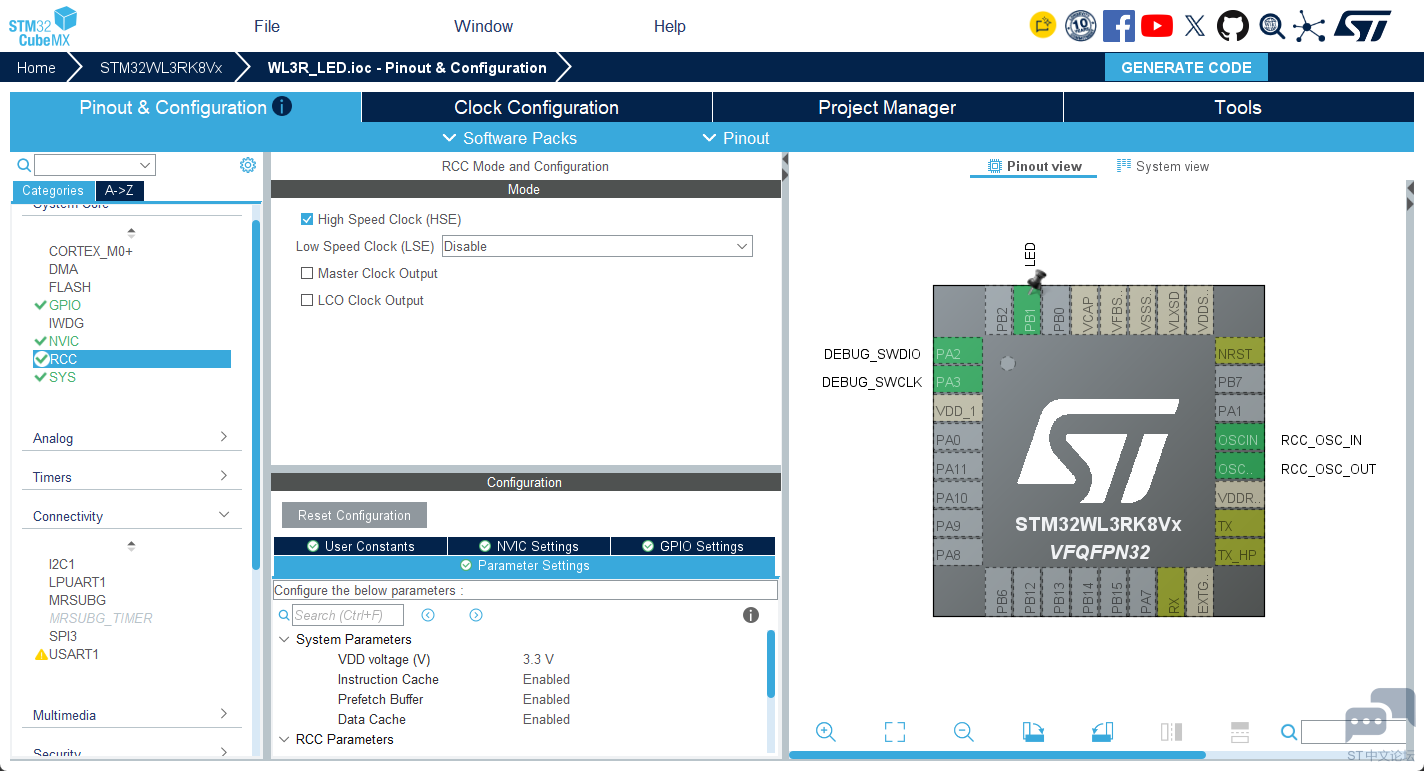Screen dimensions: 1424x771
Task: Click the vertical split view icon
Action: 1171,732
